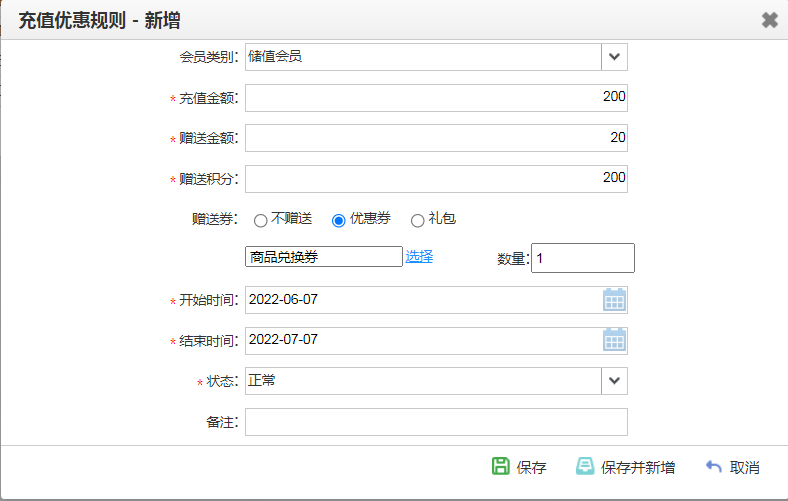Expand the 状态 dropdown arrow

tap(614, 381)
